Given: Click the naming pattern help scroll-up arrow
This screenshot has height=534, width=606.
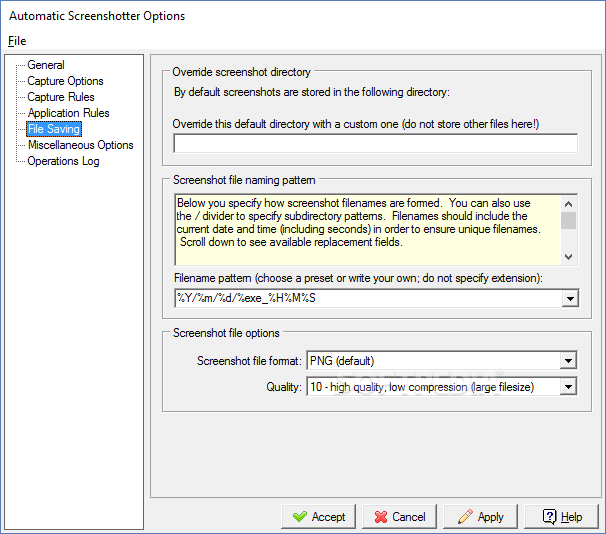Looking at the screenshot, I should tap(569, 204).
